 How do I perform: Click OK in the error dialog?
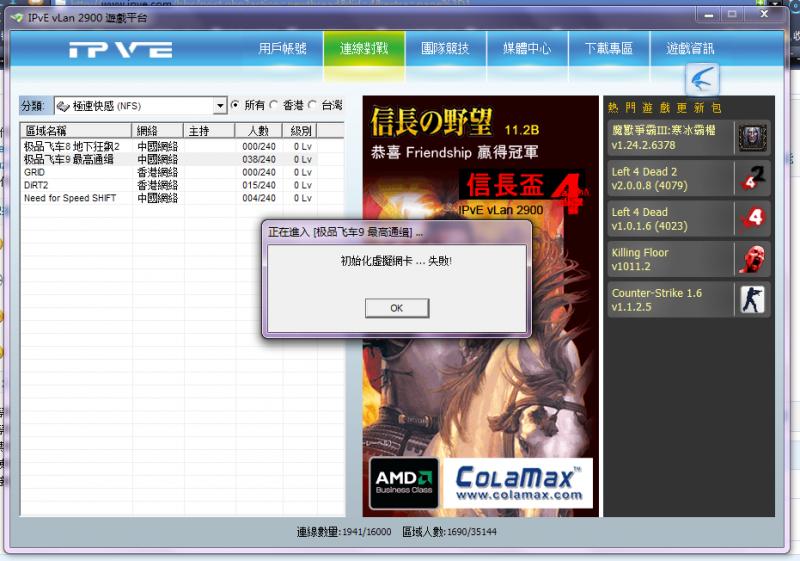397,308
